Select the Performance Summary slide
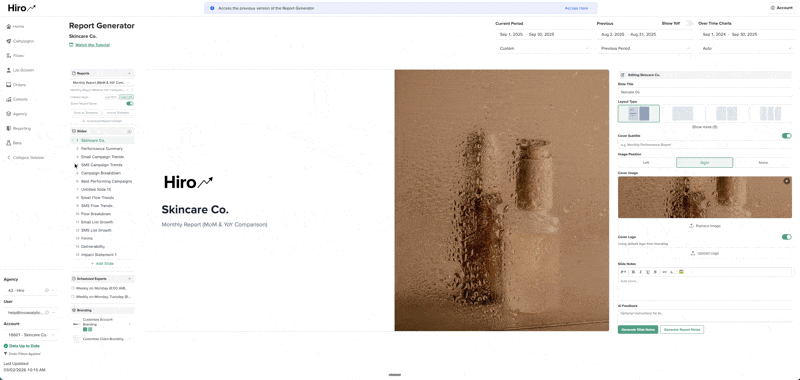Viewport: 800px width, 380px height. click(x=102, y=148)
